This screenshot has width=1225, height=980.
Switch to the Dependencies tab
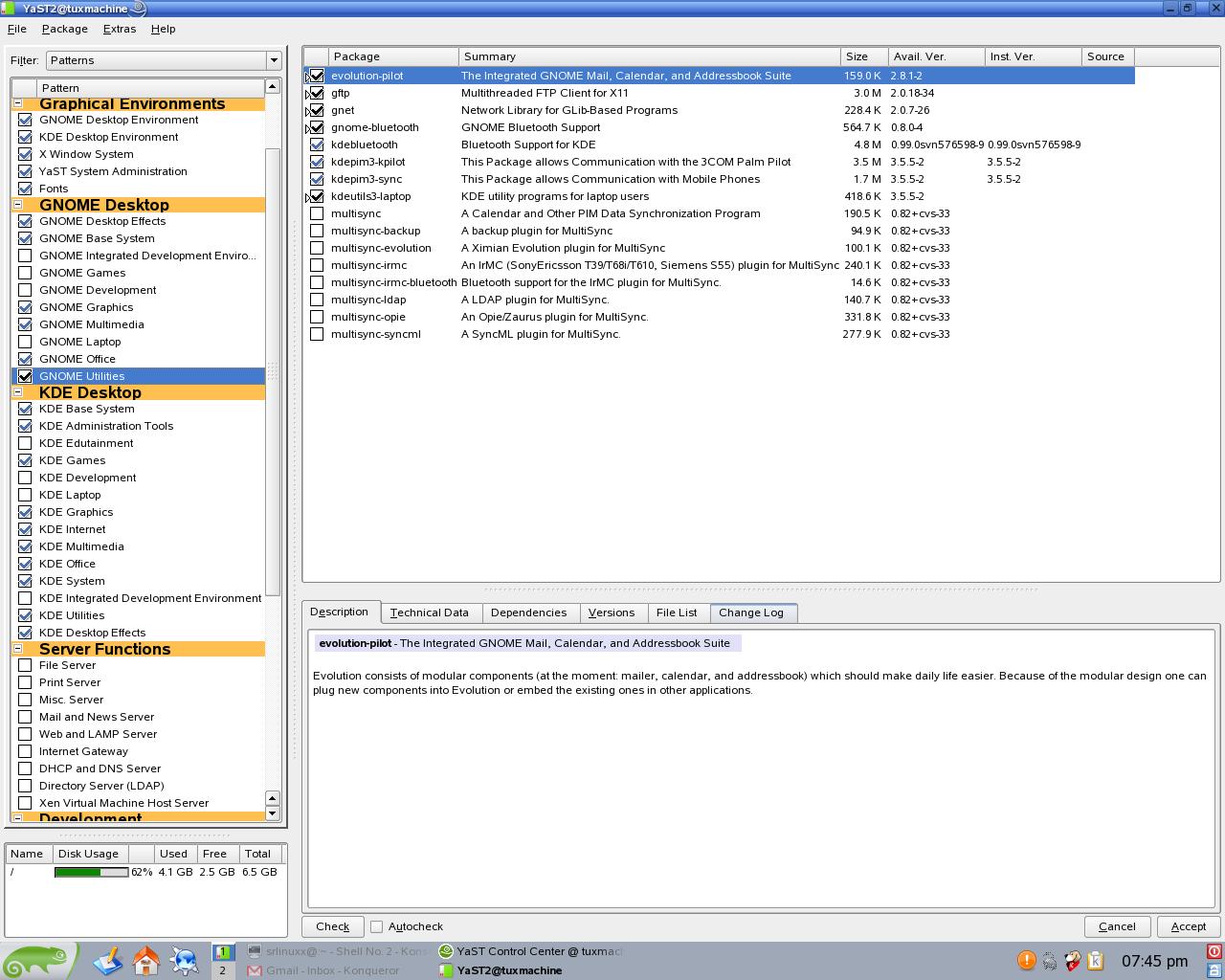528,612
